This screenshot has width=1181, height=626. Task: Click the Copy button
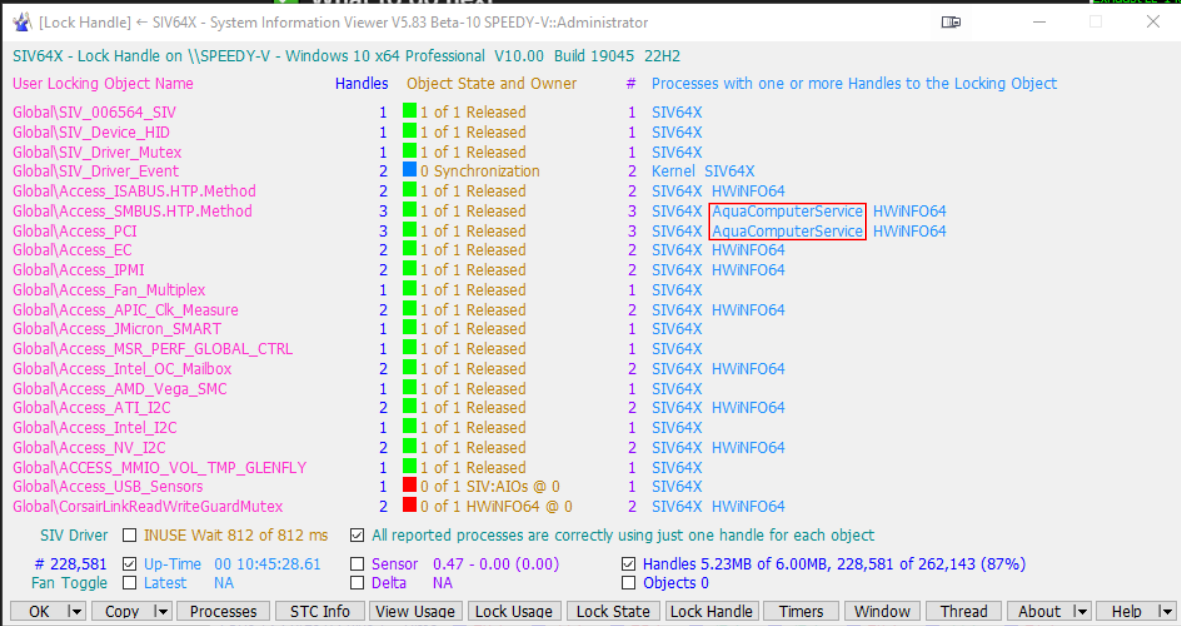point(122,612)
